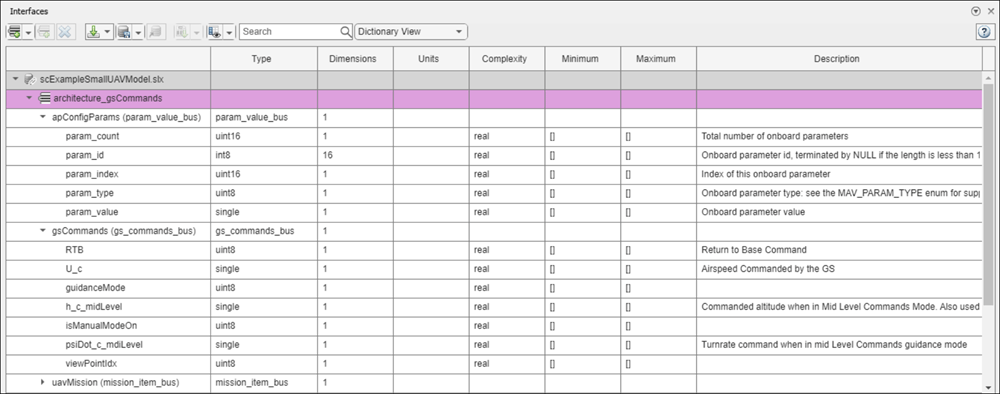Select the U_c element row
The height and width of the screenshot is (394, 1000).
(494, 268)
